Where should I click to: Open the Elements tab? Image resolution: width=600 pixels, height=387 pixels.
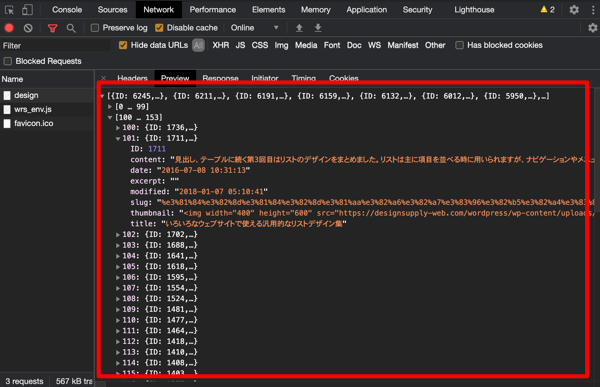tap(268, 10)
